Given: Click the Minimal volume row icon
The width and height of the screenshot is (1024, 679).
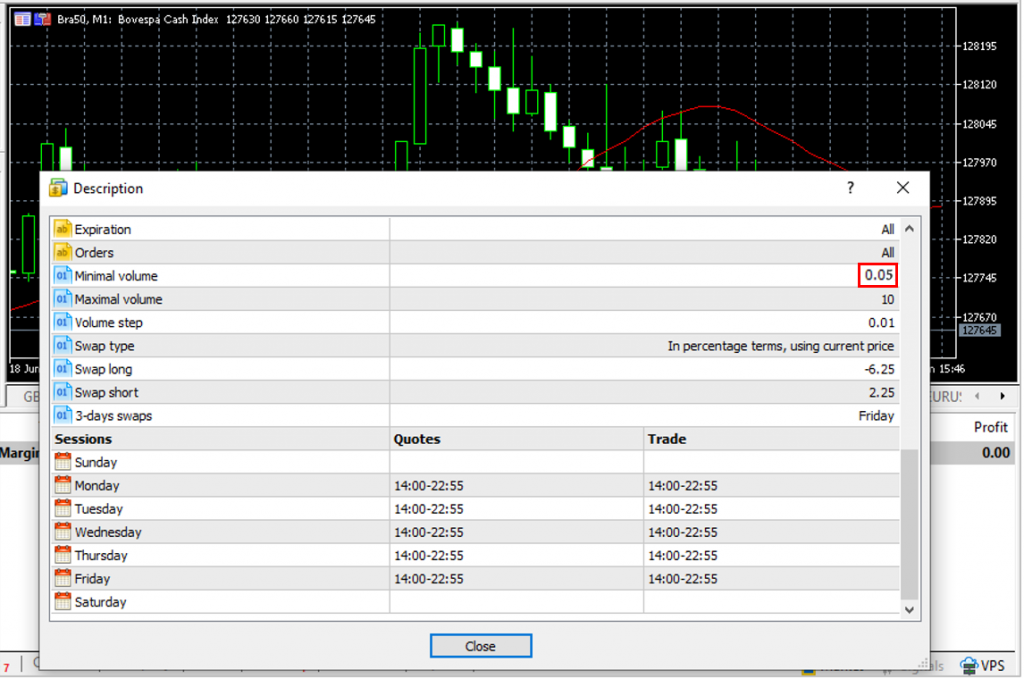Looking at the screenshot, I should pos(63,276).
